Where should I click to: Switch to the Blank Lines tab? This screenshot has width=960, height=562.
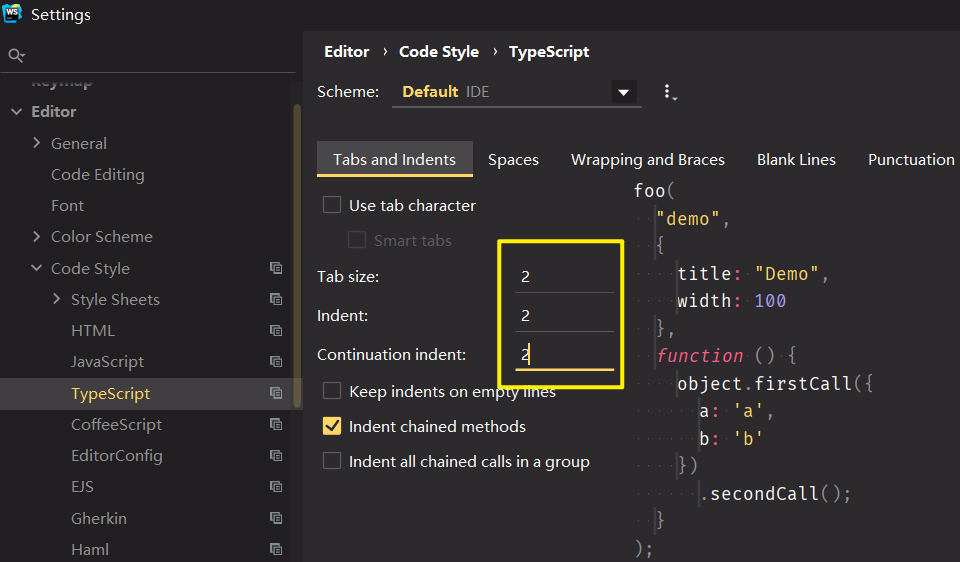796,160
